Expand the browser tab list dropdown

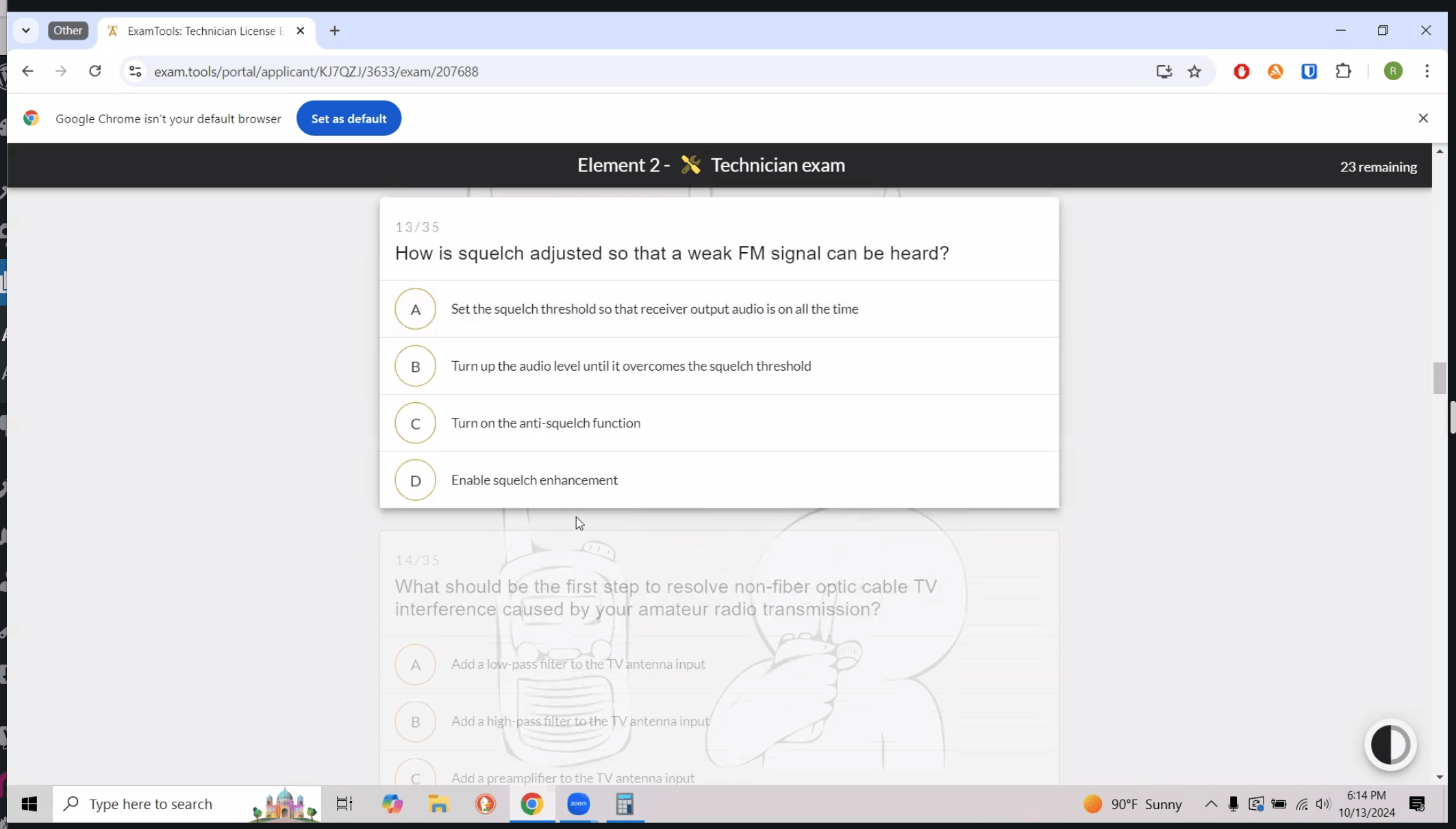pyautogui.click(x=25, y=30)
